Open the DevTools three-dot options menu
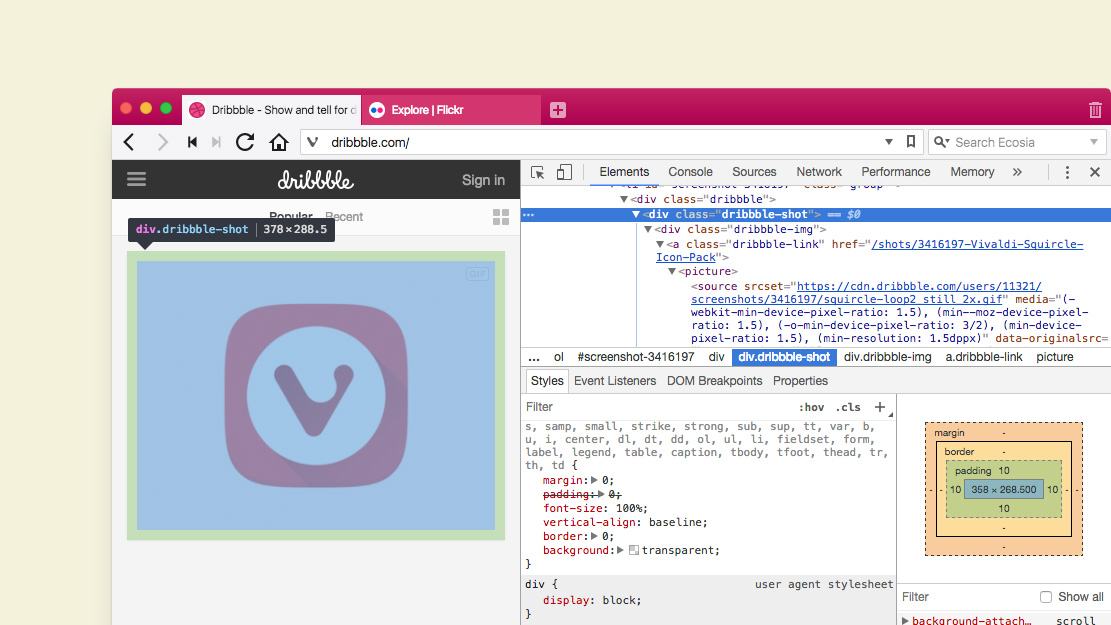Viewport: 1111px width, 625px height. click(x=1067, y=172)
